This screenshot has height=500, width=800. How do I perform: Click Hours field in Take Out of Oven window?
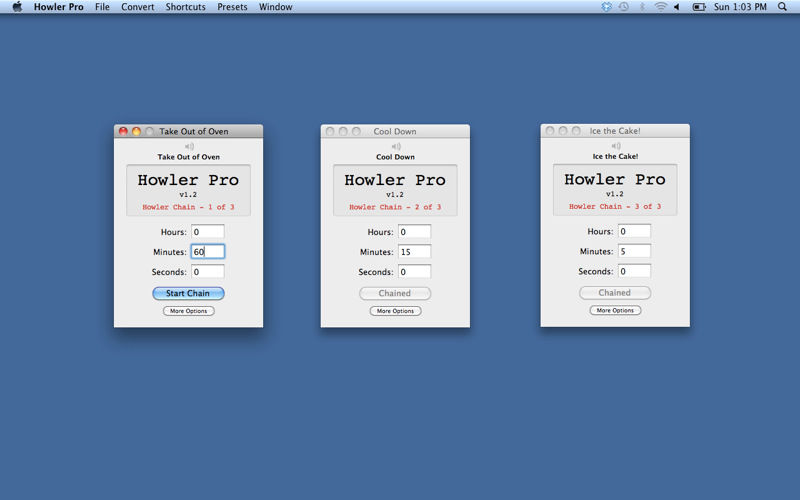(208, 232)
